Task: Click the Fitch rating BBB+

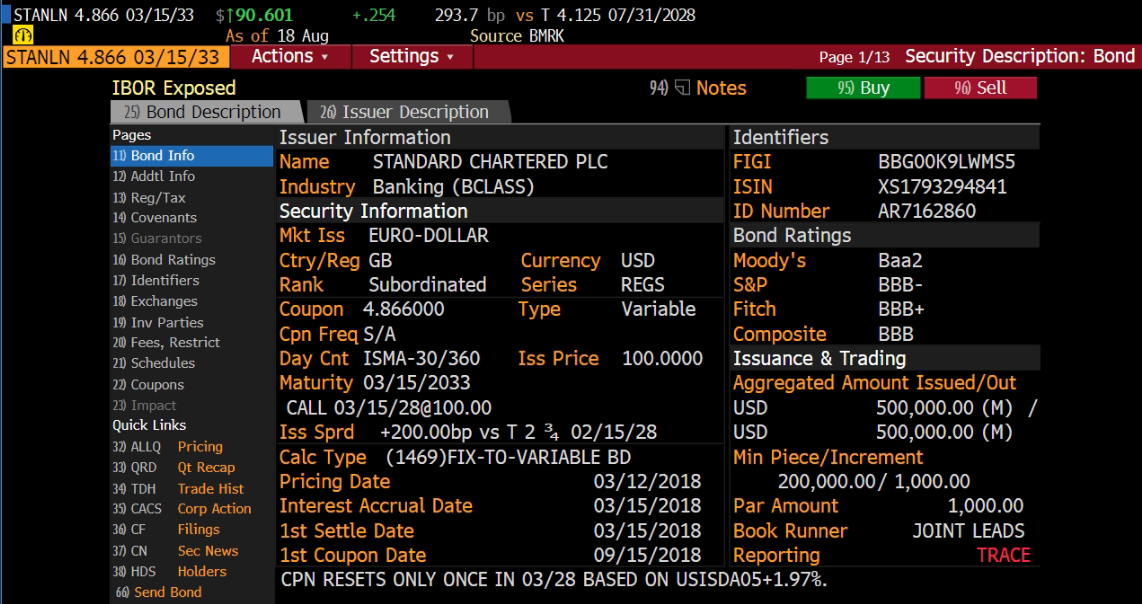Action: click(x=901, y=310)
